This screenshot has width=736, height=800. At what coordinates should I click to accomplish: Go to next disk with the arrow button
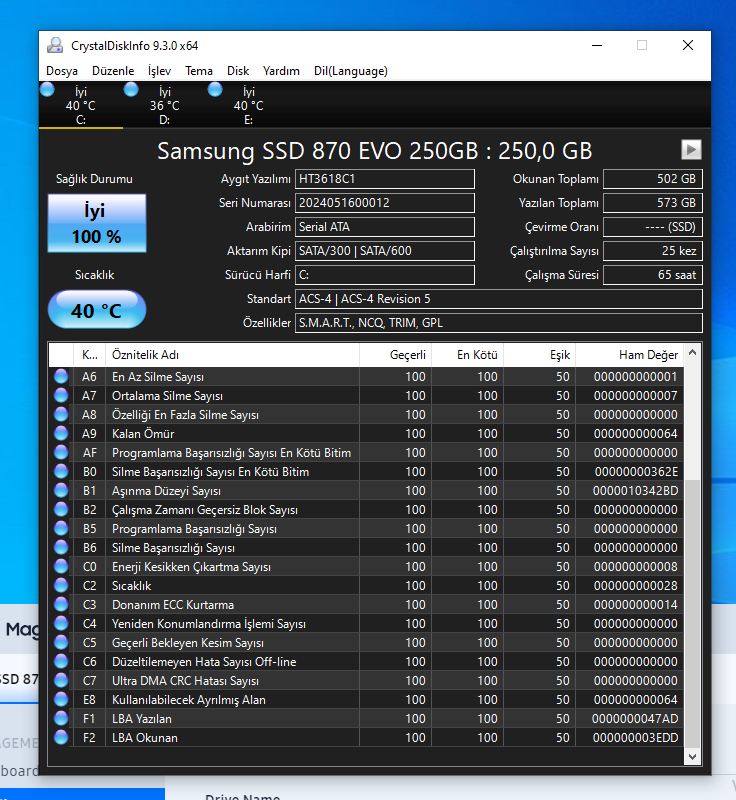click(x=691, y=150)
